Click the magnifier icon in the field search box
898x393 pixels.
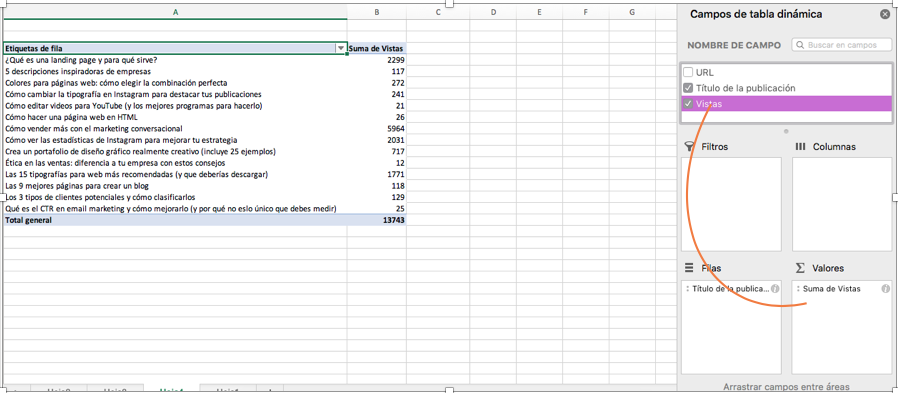pos(799,45)
